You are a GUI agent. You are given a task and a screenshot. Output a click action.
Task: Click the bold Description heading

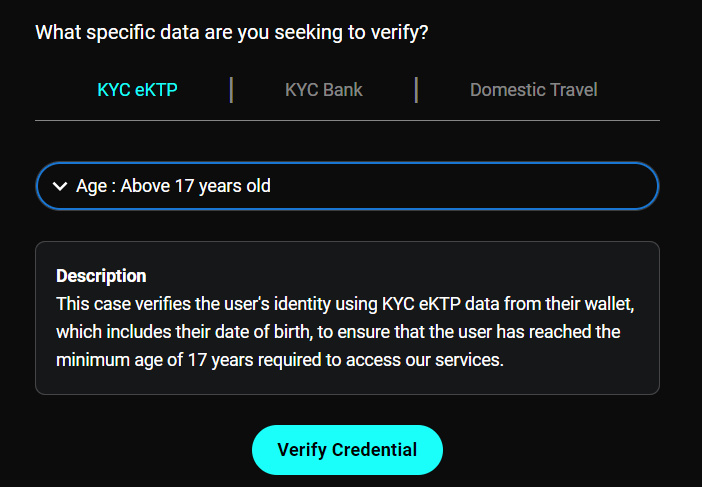point(101,276)
